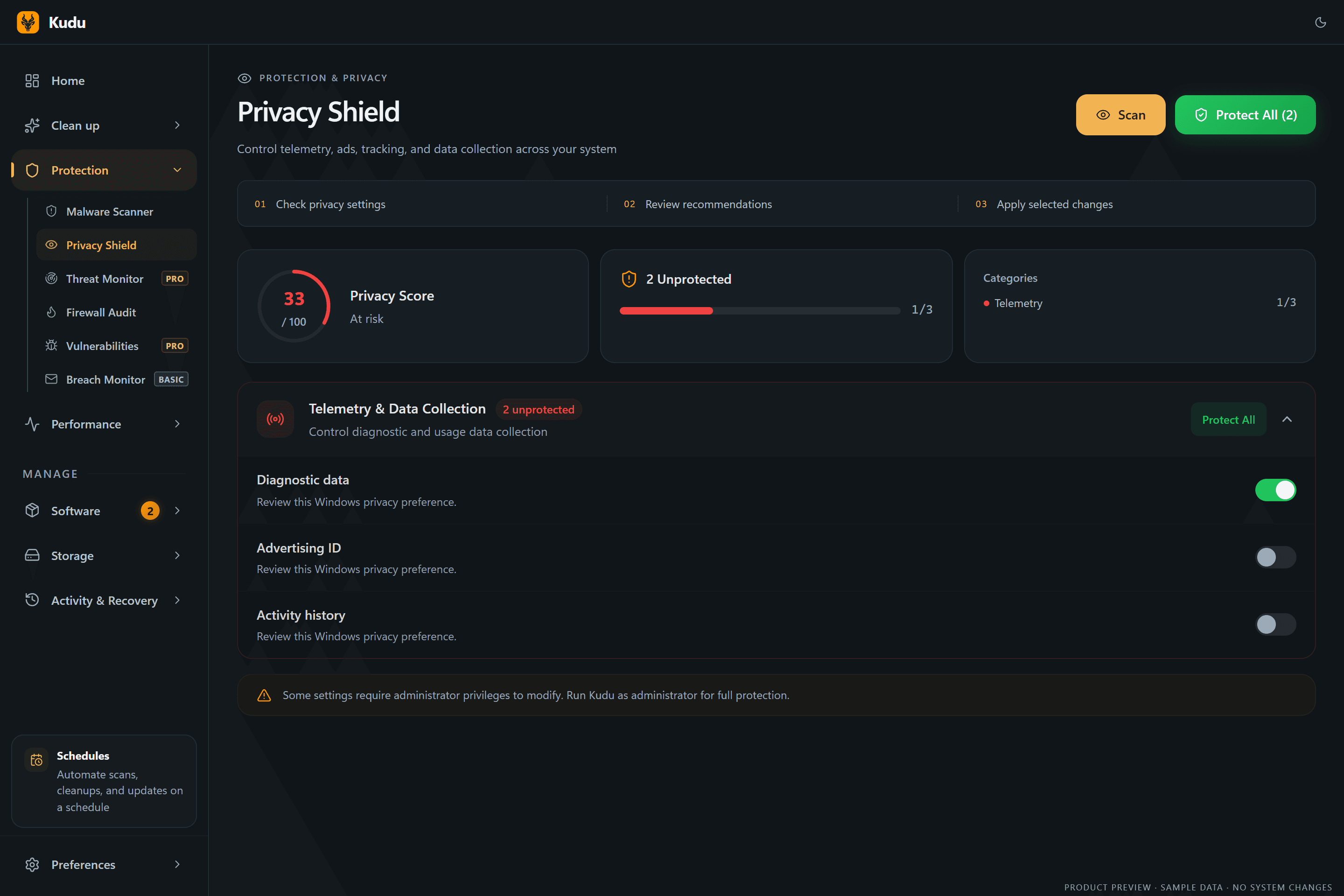Click the Preferences gear icon

(32, 865)
